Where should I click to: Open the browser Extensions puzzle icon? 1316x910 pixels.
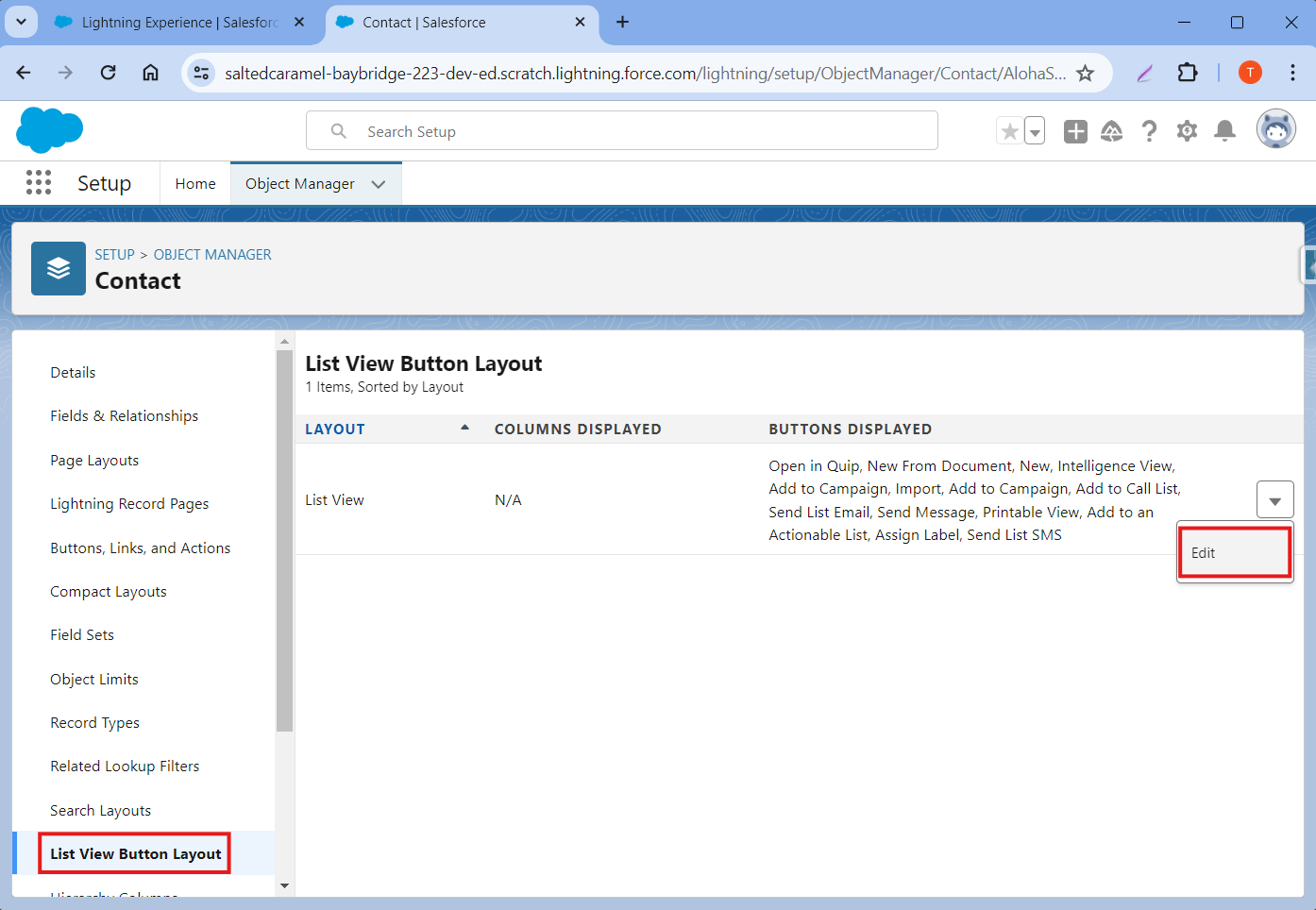pyautogui.click(x=1187, y=73)
